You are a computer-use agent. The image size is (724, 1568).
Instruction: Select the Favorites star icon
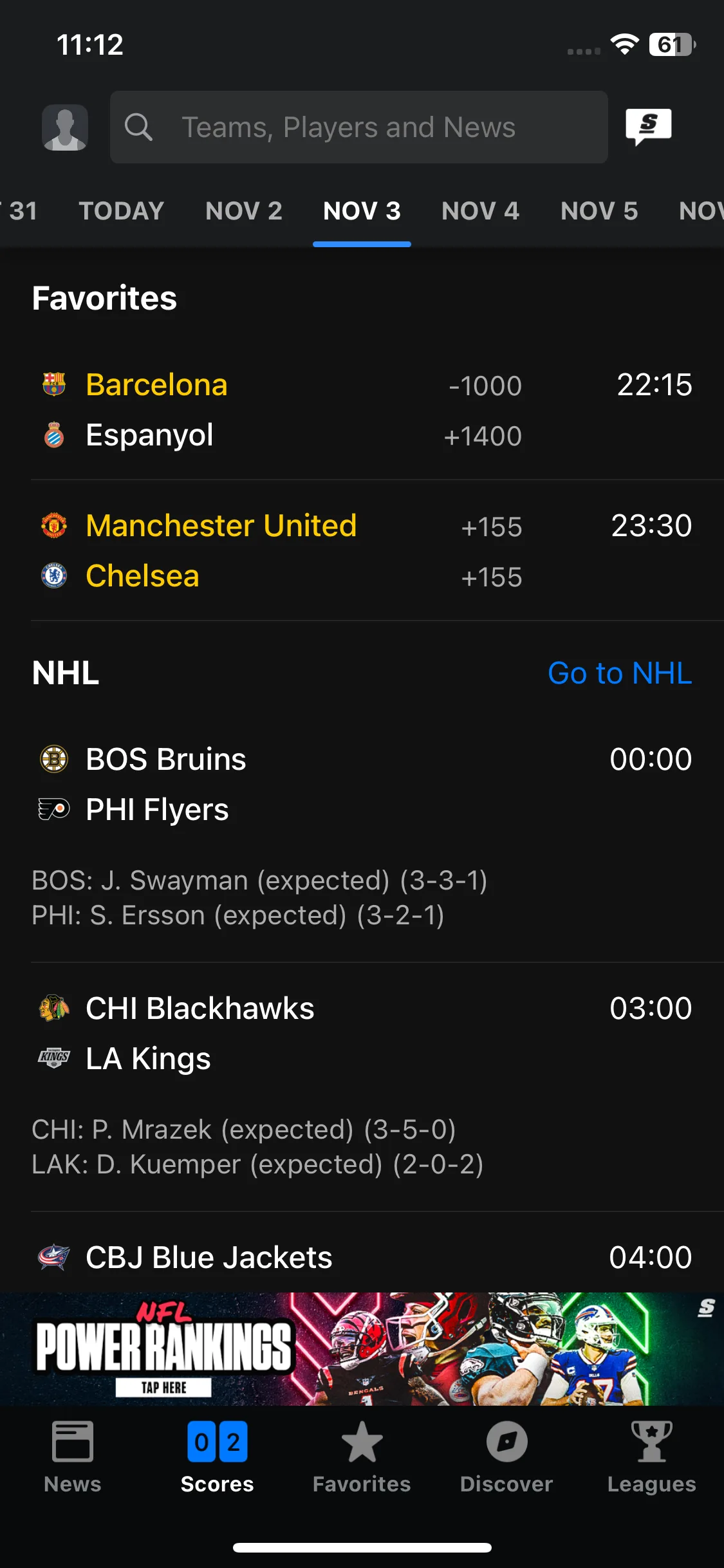(362, 1442)
